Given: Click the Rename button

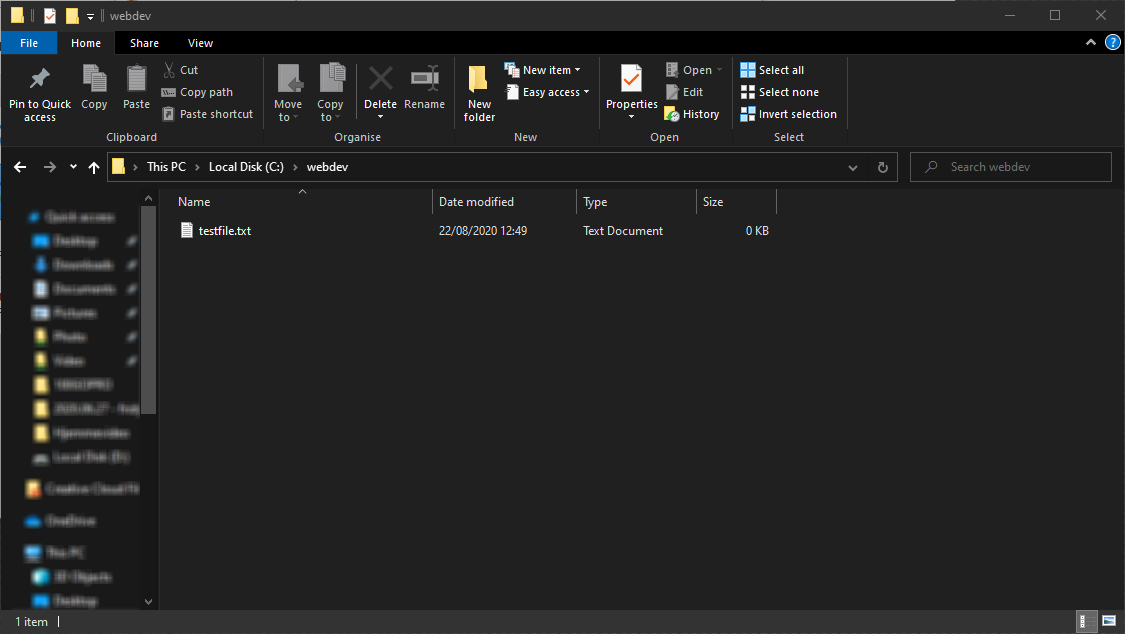Looking at the screenshot, I should coord(424,87).
